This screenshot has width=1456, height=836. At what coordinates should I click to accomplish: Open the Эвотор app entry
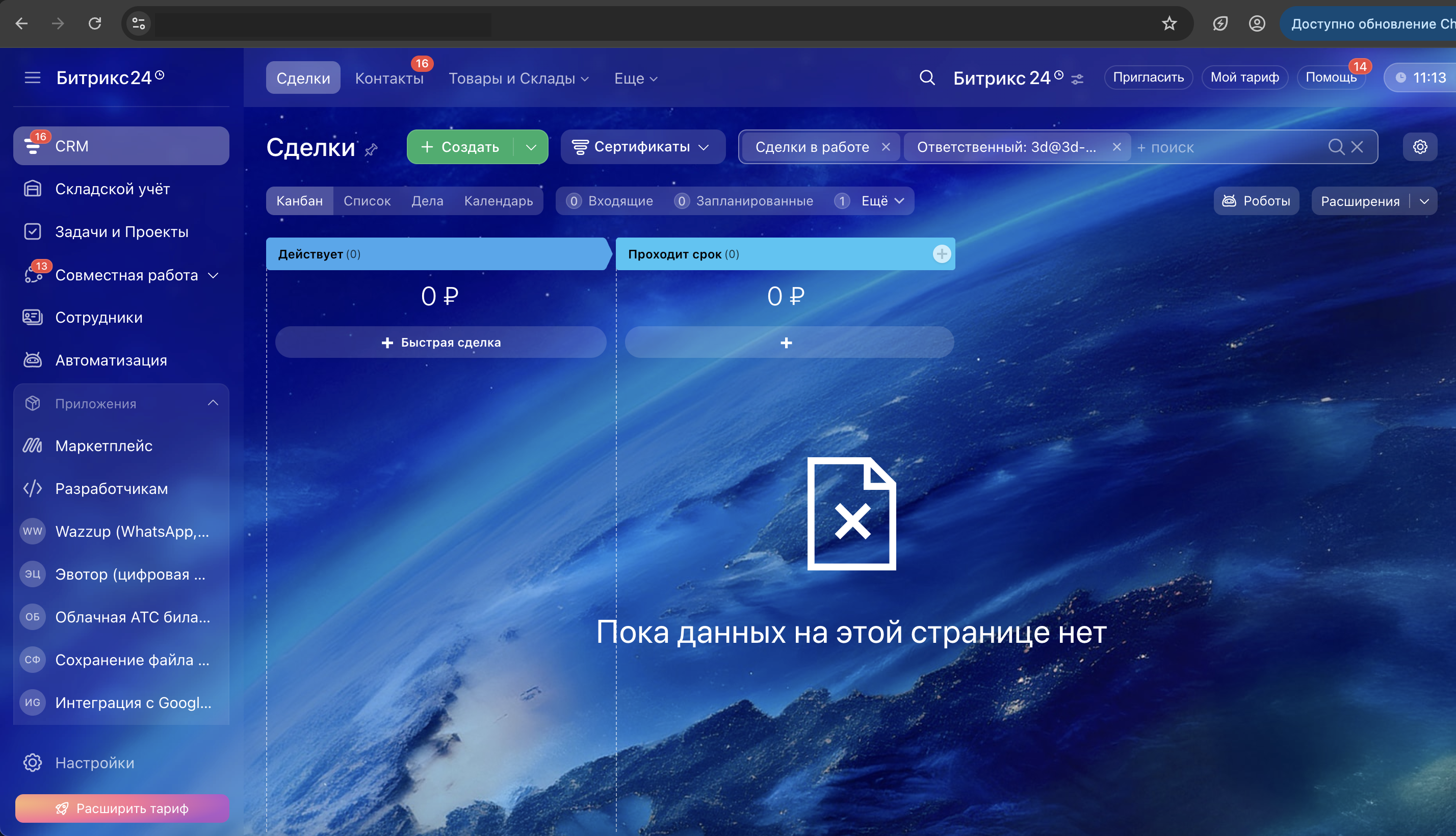coord(121,574)
